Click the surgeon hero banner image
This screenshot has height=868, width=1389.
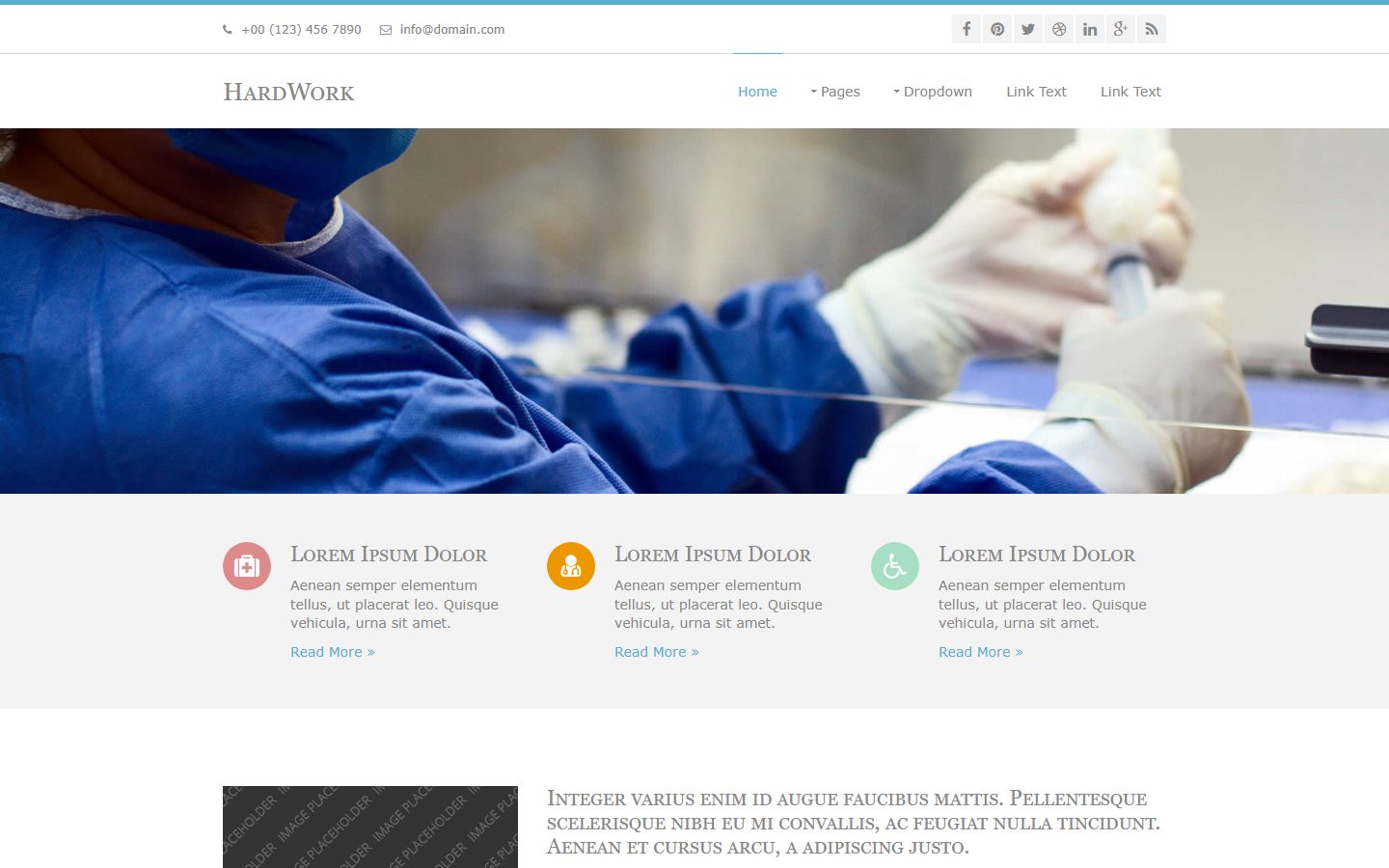click(694, 311)
